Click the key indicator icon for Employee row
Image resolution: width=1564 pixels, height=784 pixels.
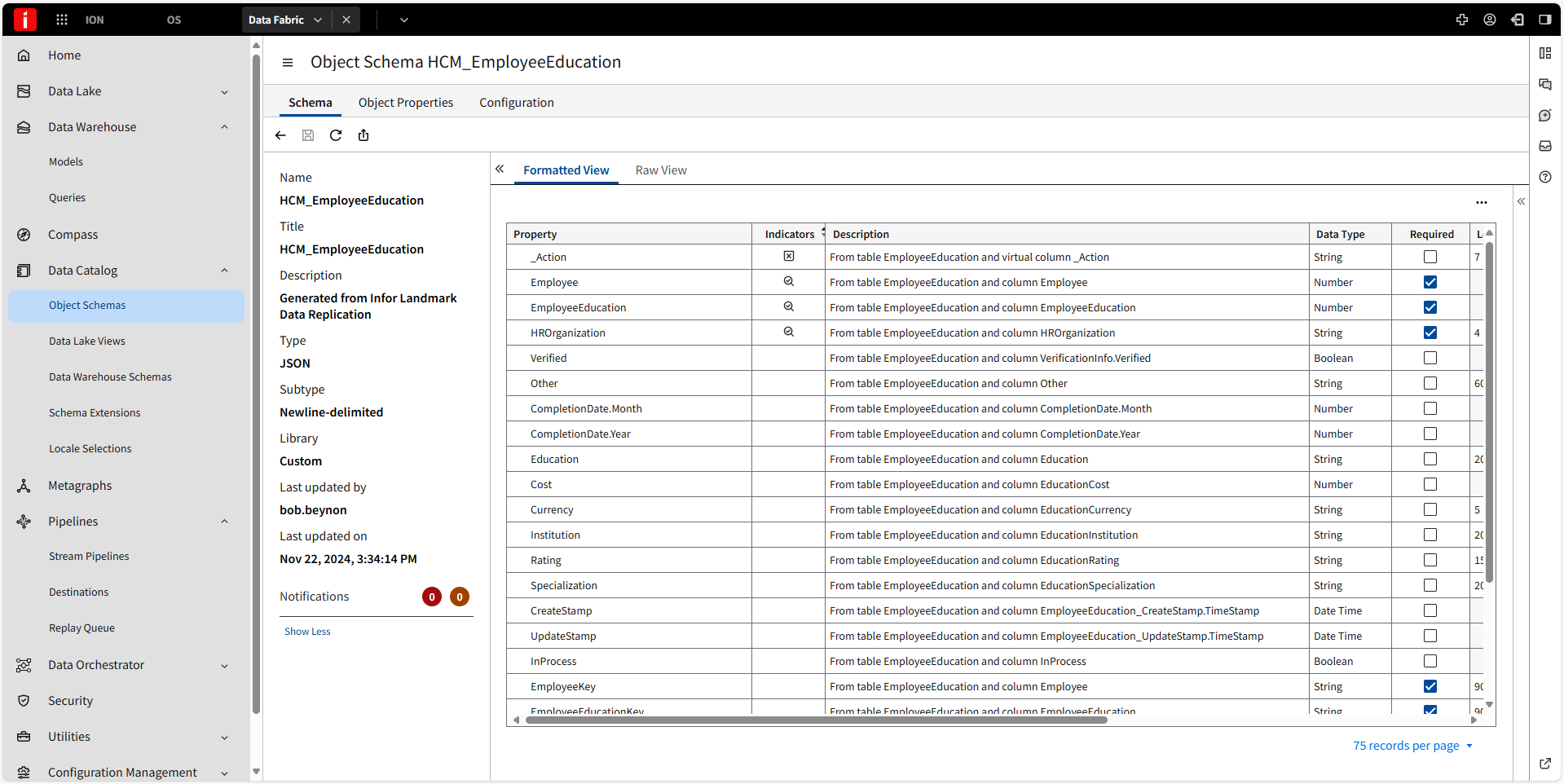tap(789, 281)
